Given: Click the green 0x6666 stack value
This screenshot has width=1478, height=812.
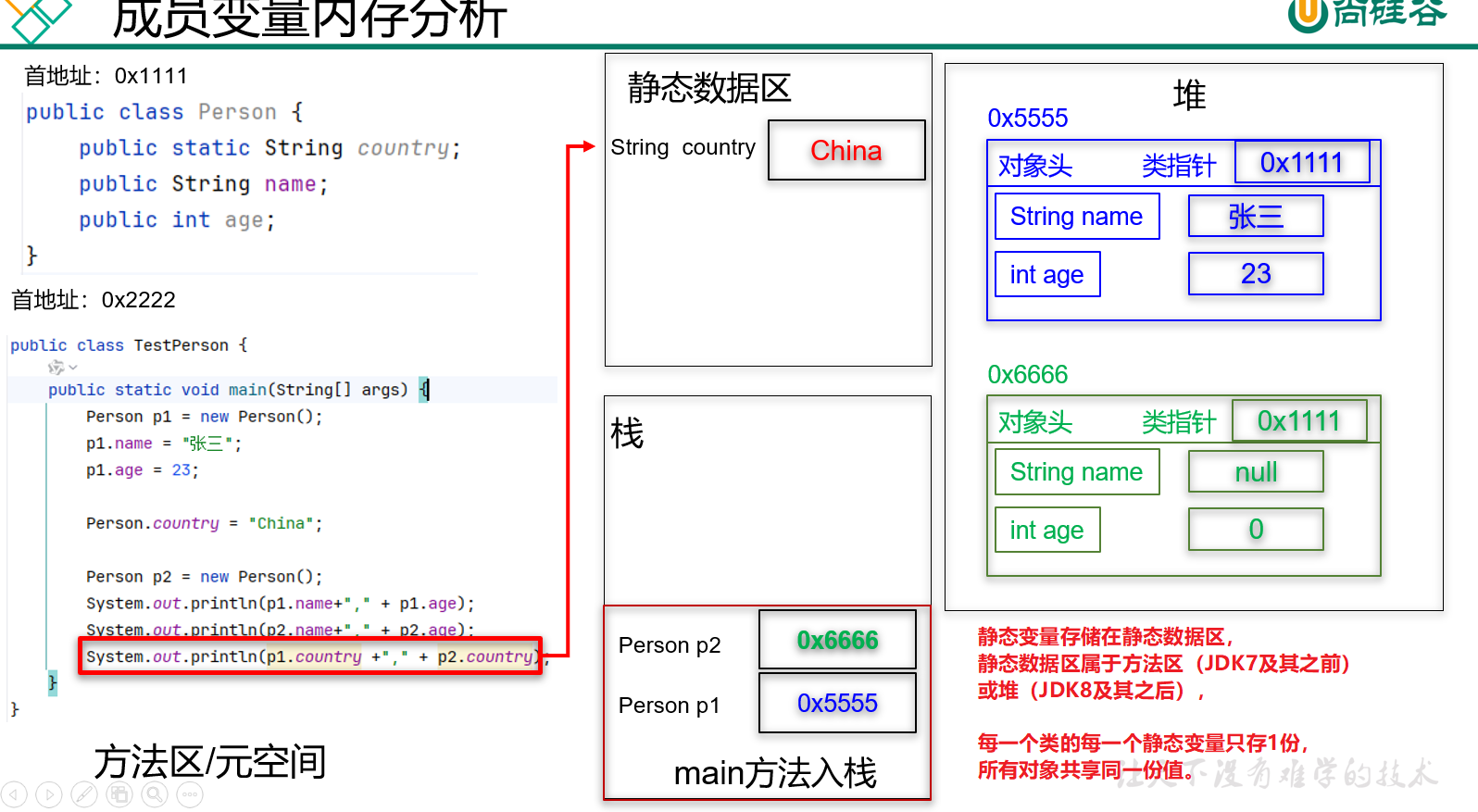Looking at the screenshot, I should point(837,640).
